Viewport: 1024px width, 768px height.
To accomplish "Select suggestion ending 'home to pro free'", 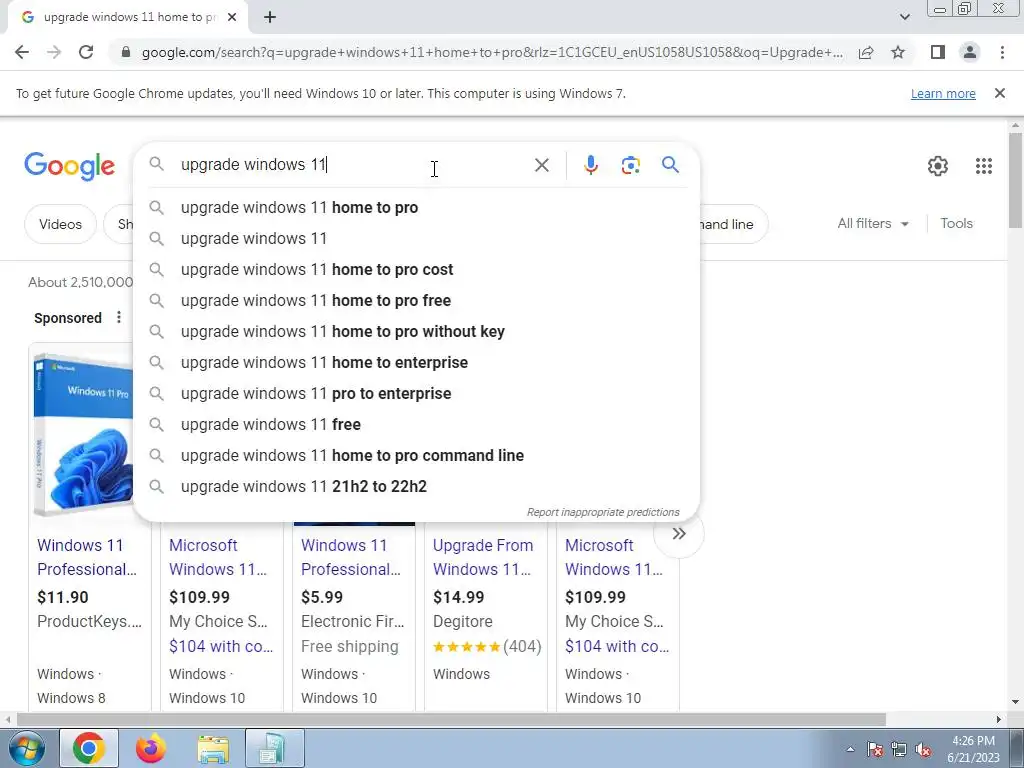I will 417,300.
